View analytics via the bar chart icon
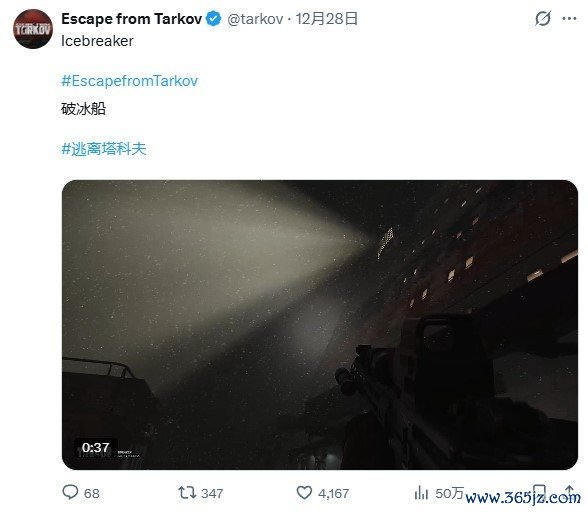Image resolution: width=588 pixels, height=513 pixels. 421,492
